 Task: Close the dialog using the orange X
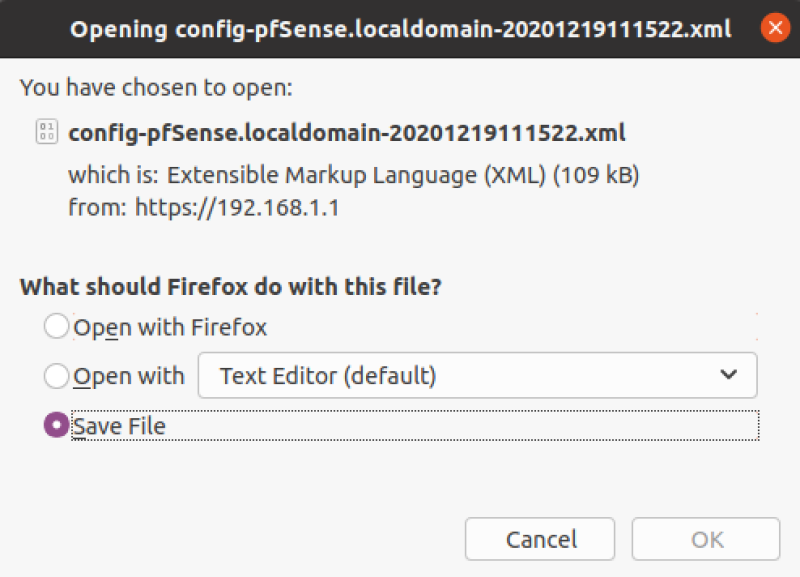coord(775,28)
